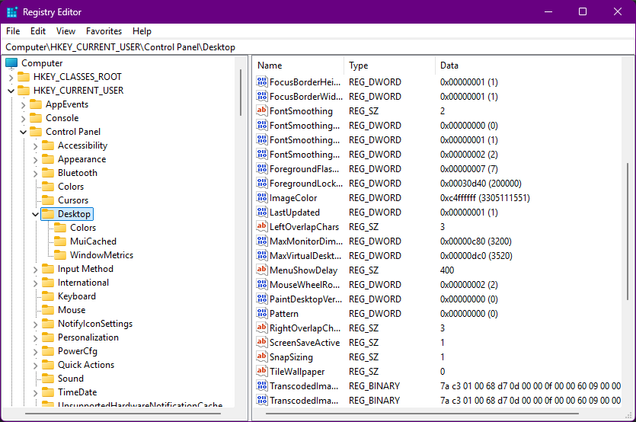Click the Registry Editor title bar app icon
This screenshot has height=422, width=636.
pyautogui.click(x=12, y=12)
